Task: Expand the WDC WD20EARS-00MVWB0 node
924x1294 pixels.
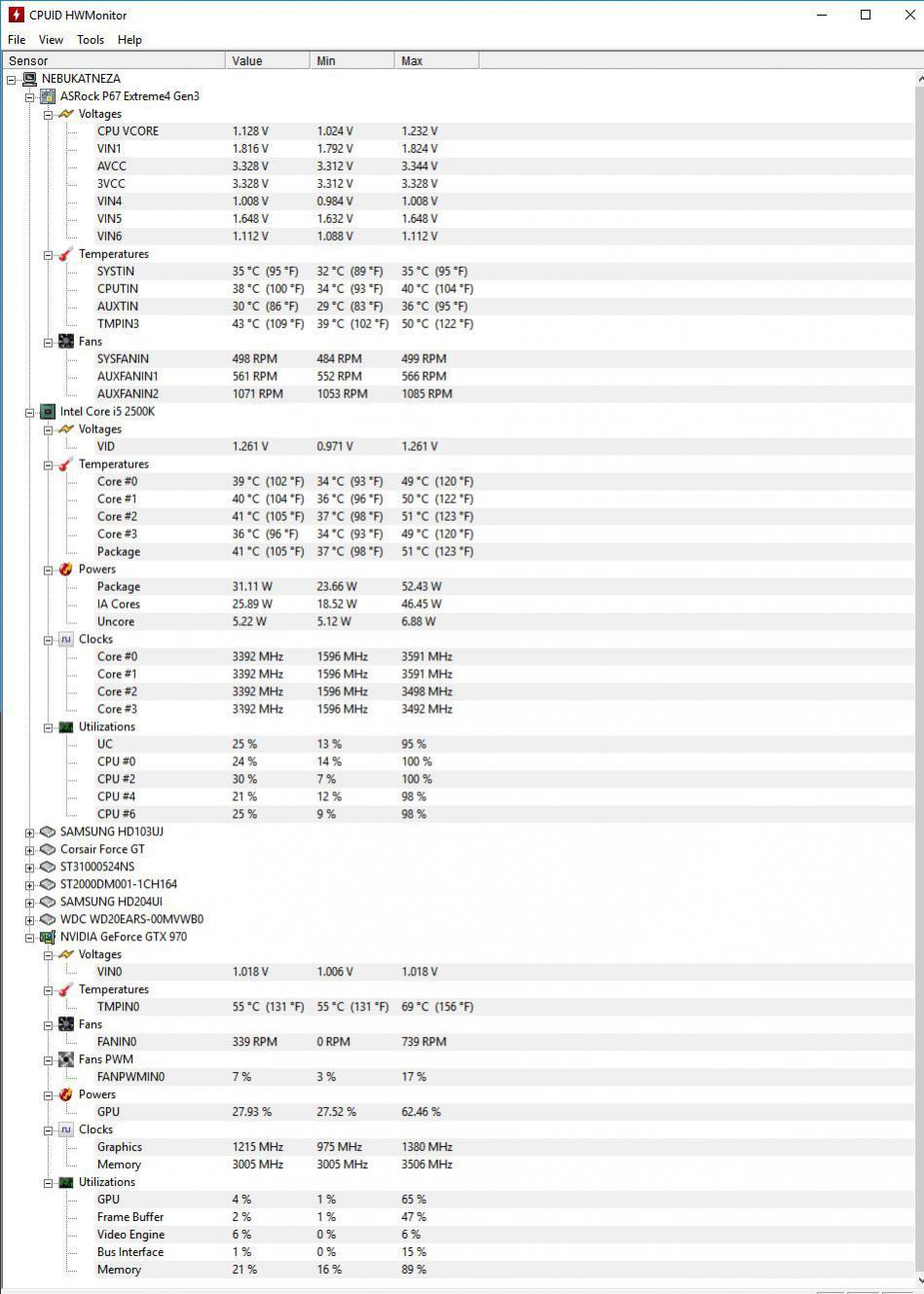Action: (30, 921)
